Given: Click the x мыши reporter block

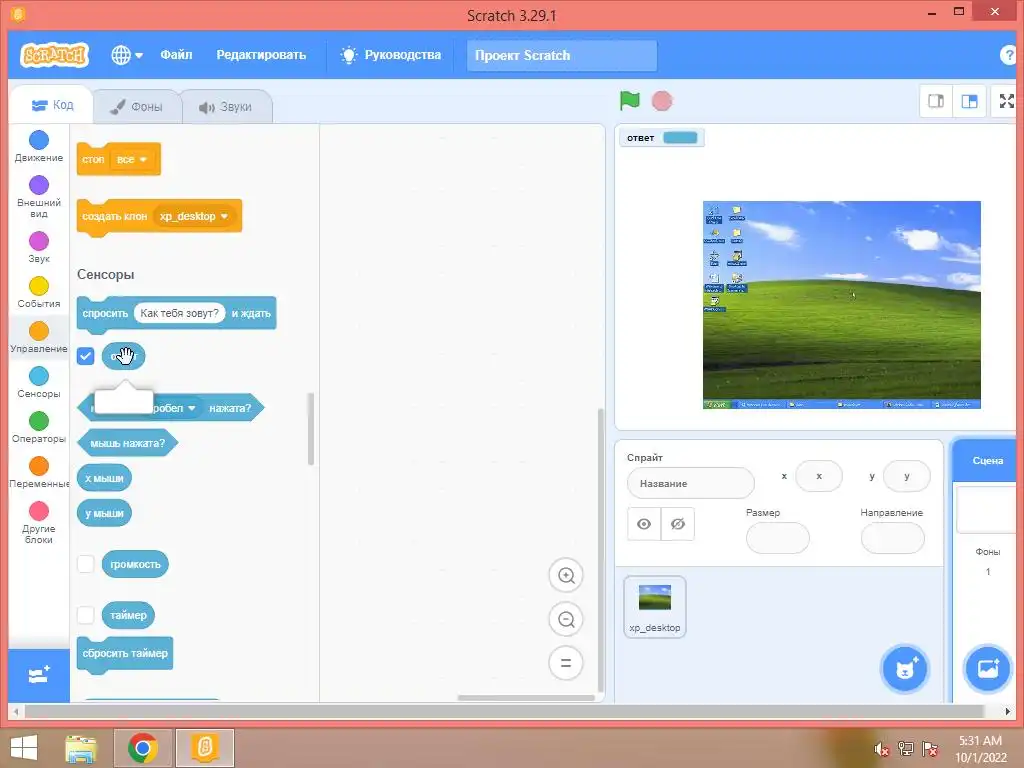Looking at the screenshot, I should click(104, 479).
